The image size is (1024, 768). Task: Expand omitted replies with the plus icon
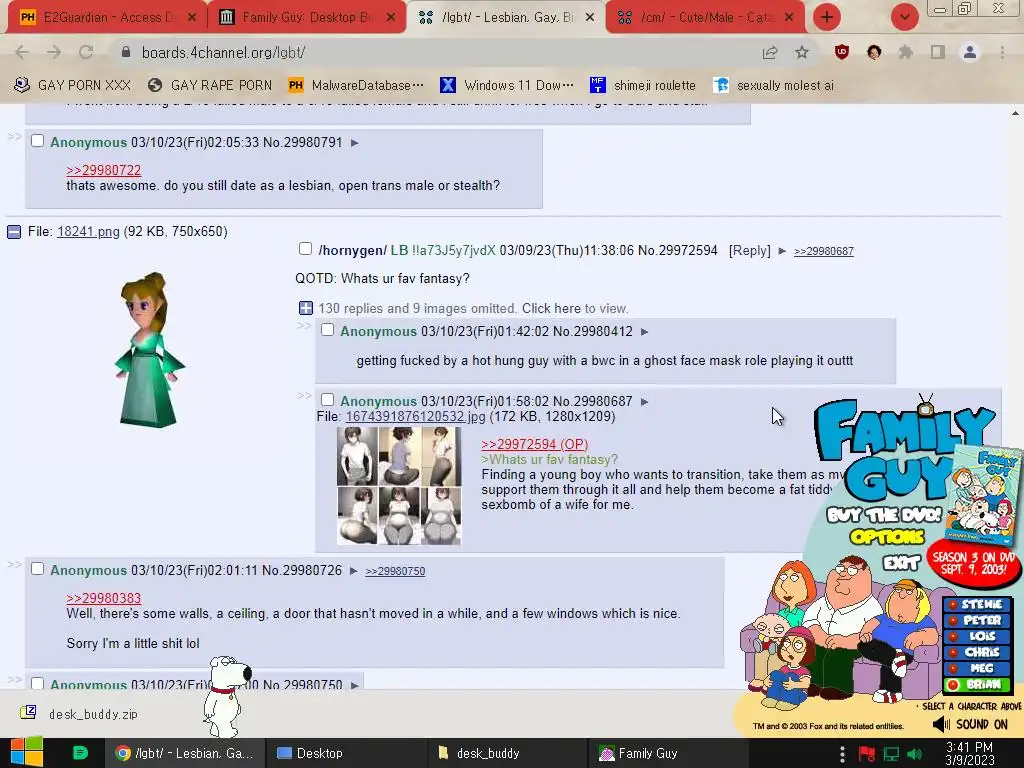tap(306, 308)
